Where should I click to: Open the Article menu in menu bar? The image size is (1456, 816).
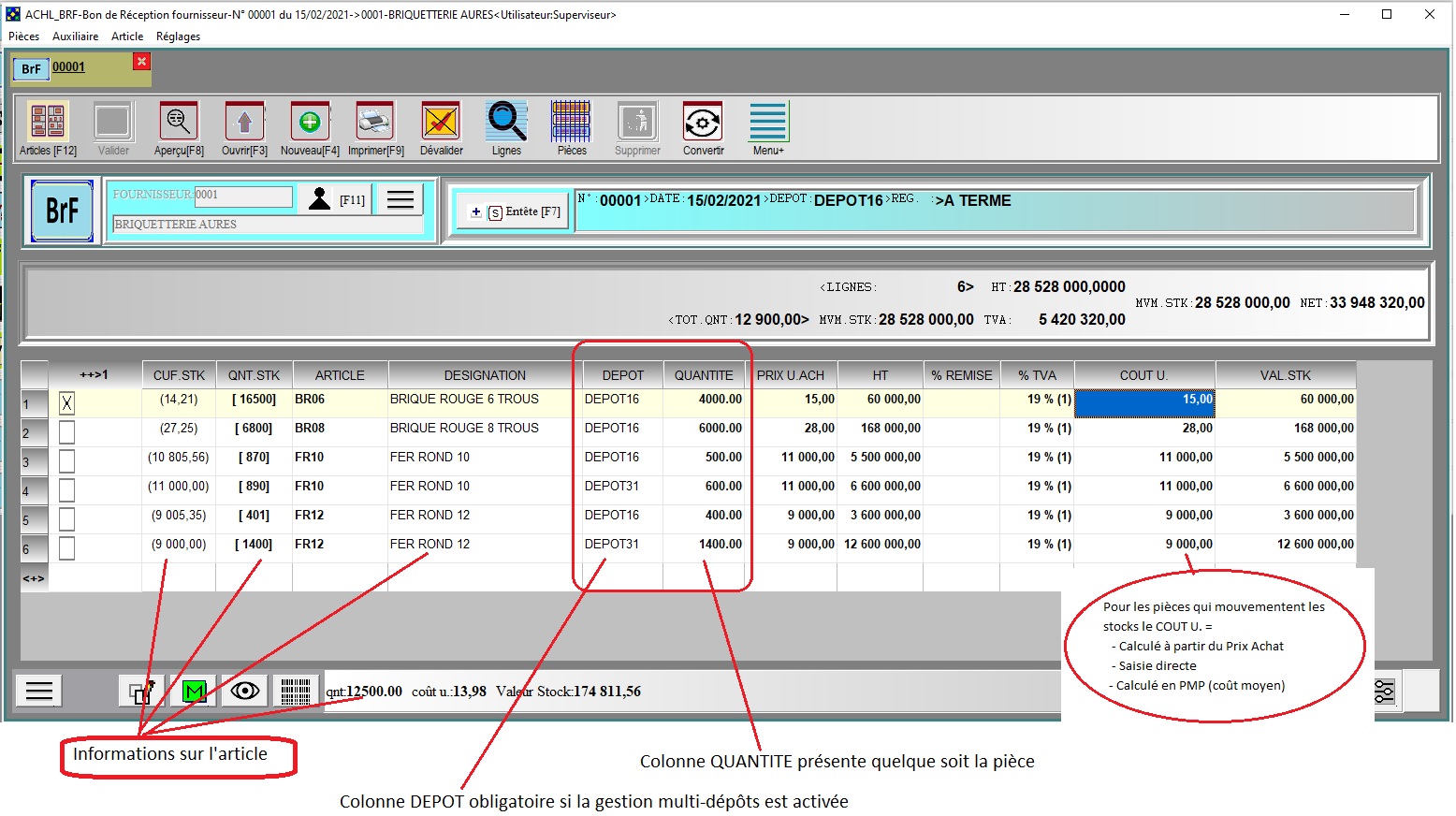tap(127, 36)
